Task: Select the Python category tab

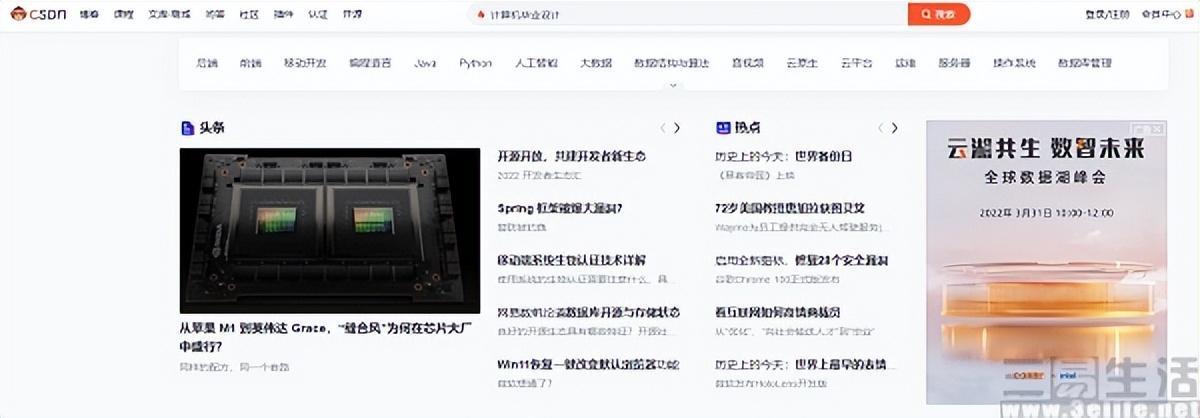Action: pyautogui.click(x=475, y=63)
